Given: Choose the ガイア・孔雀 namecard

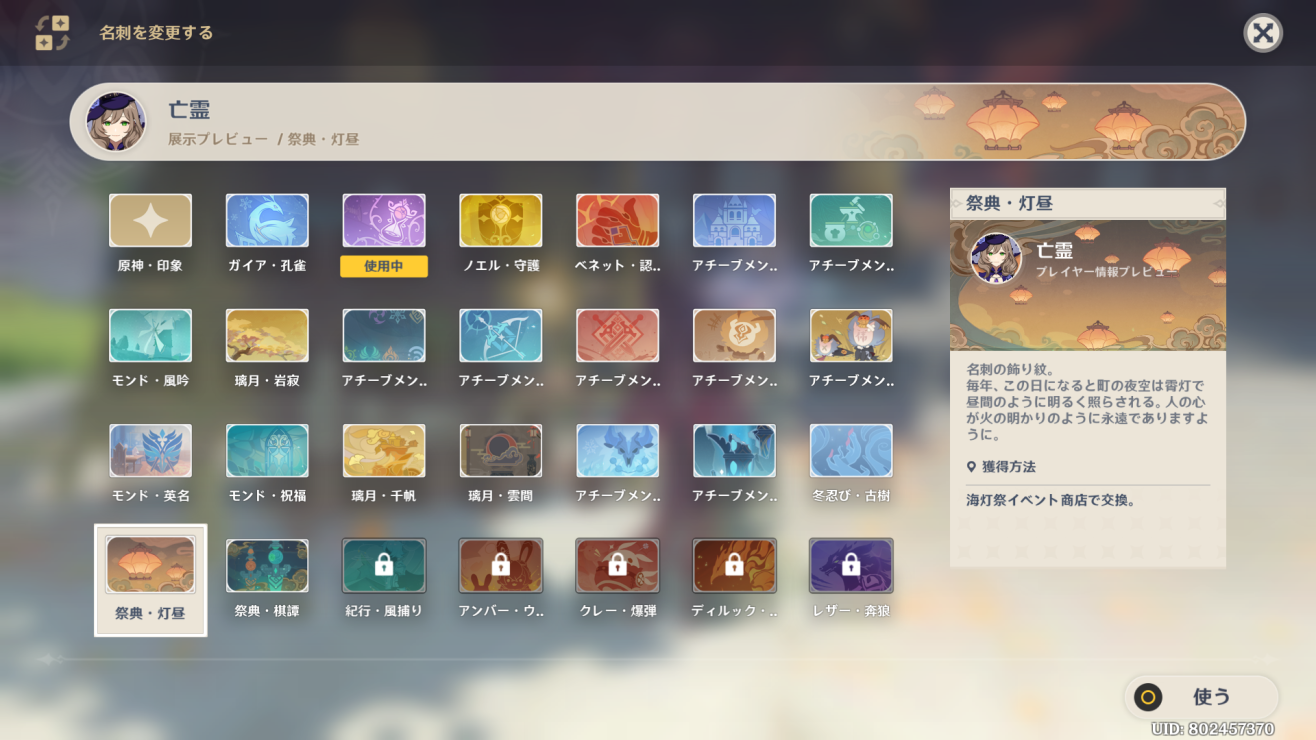Looking at the screenshot, I should 267,221.
